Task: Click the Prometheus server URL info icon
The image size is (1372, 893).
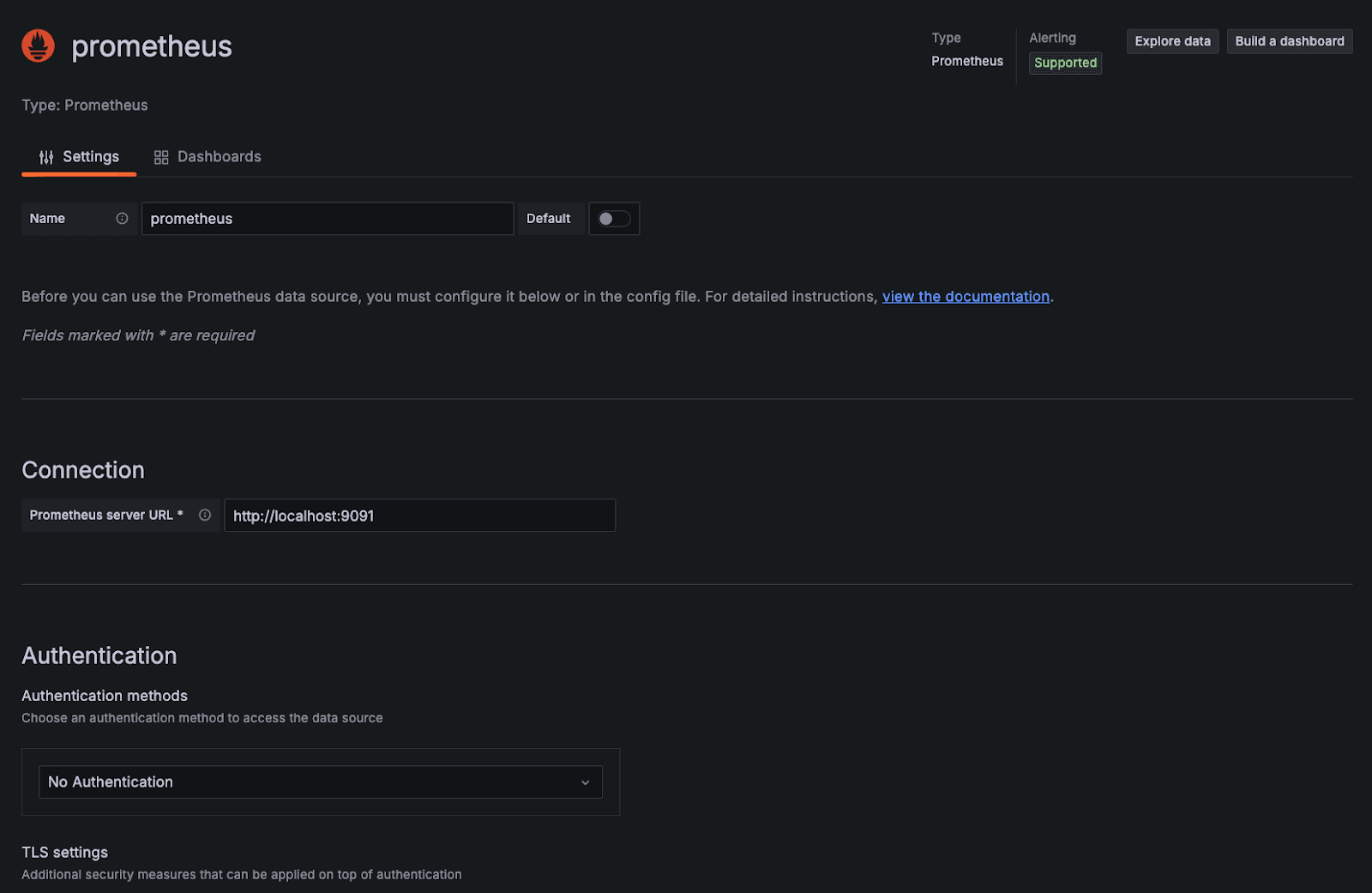Action: coord(205,516)
